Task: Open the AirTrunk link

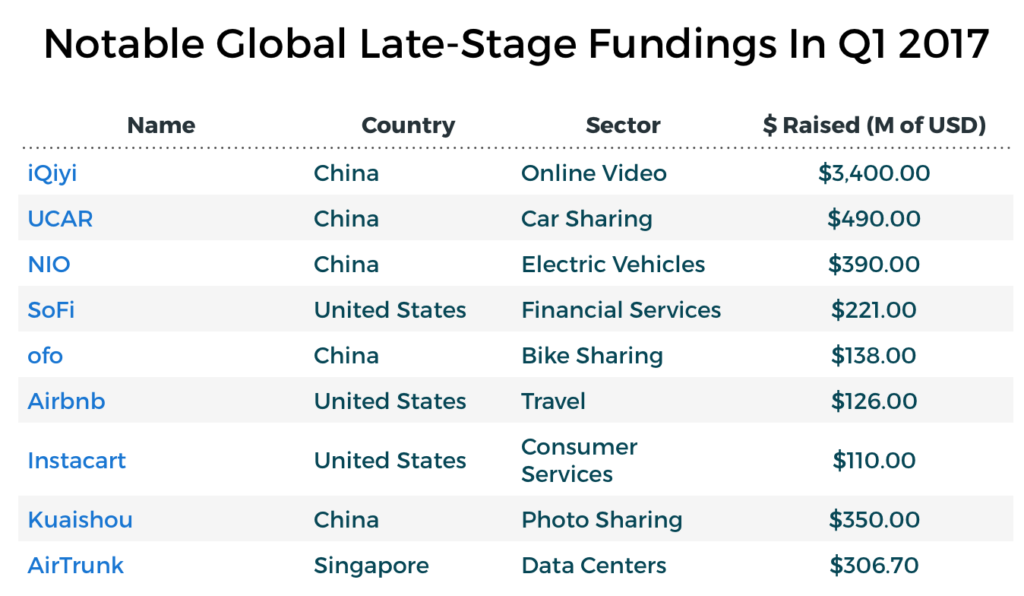Action: point(75,566)
